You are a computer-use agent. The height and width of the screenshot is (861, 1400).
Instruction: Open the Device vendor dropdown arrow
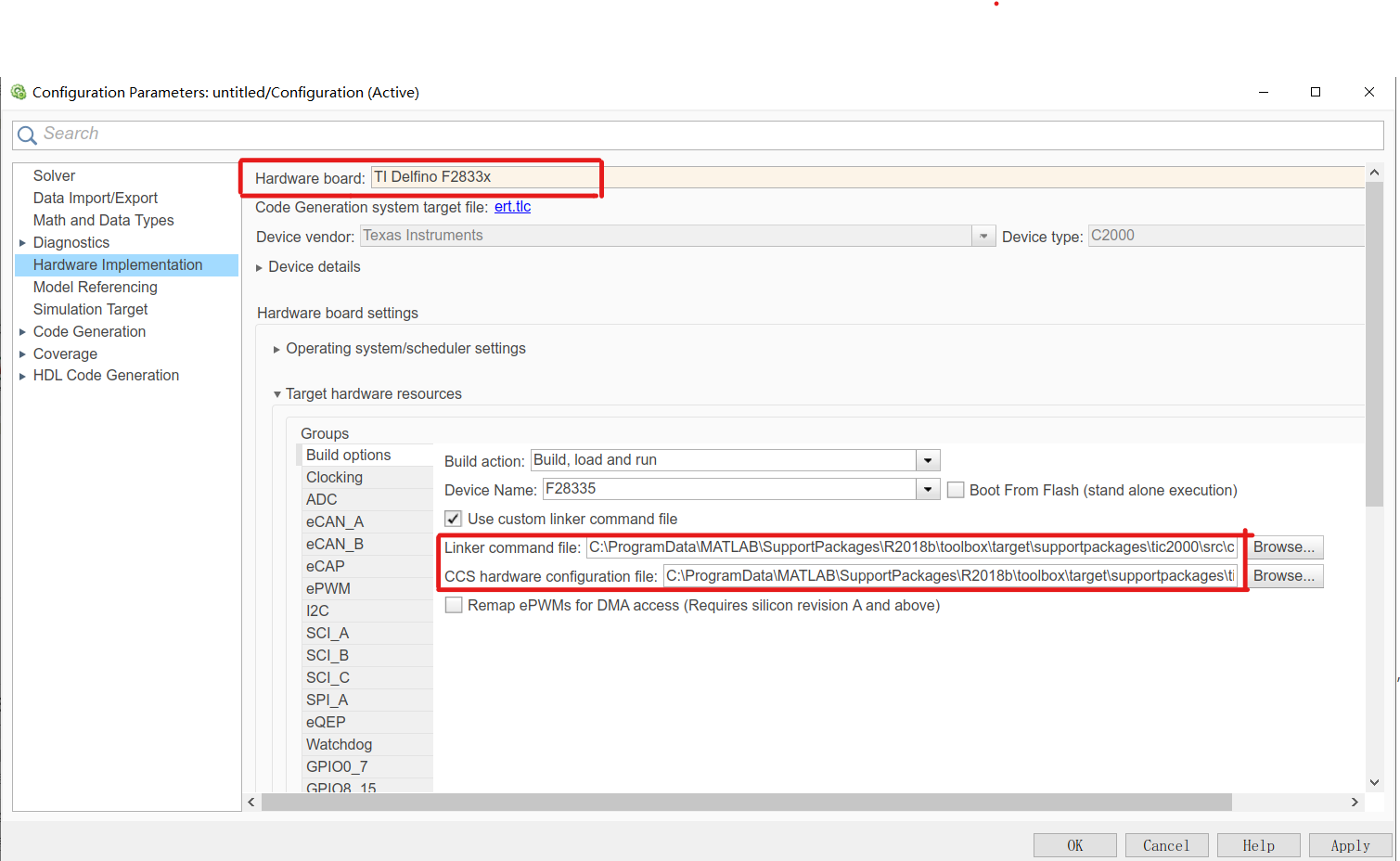pyautogui.click(x=983, y=236)
